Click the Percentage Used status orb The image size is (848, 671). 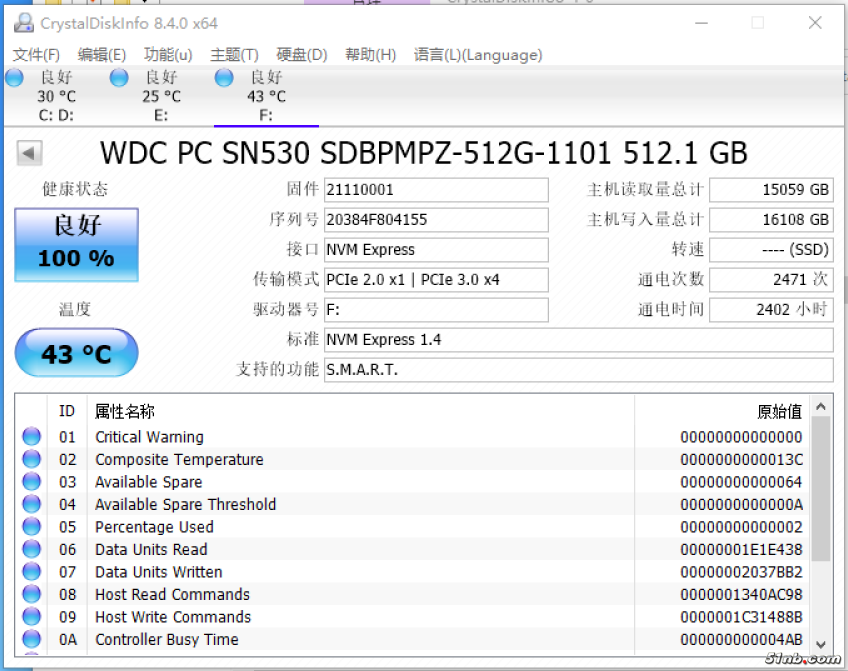[31, 527]
